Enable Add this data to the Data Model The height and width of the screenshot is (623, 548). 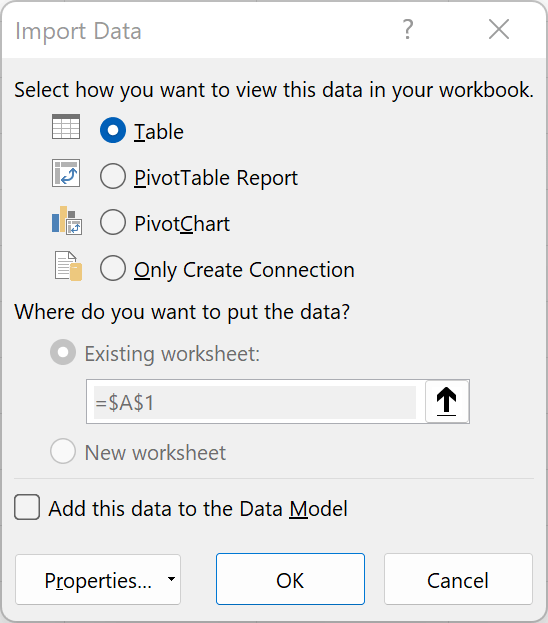click(x=27, y=507)
